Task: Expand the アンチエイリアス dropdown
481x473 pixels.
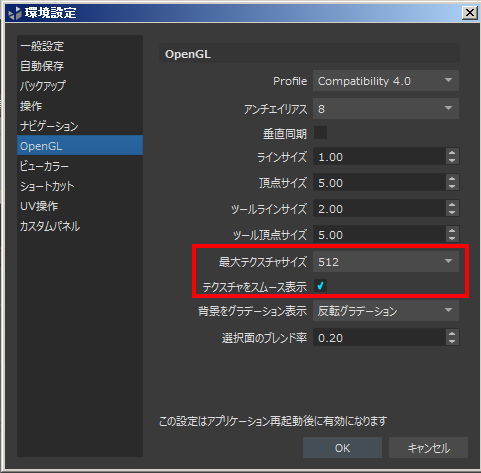Action: [386, 109]
